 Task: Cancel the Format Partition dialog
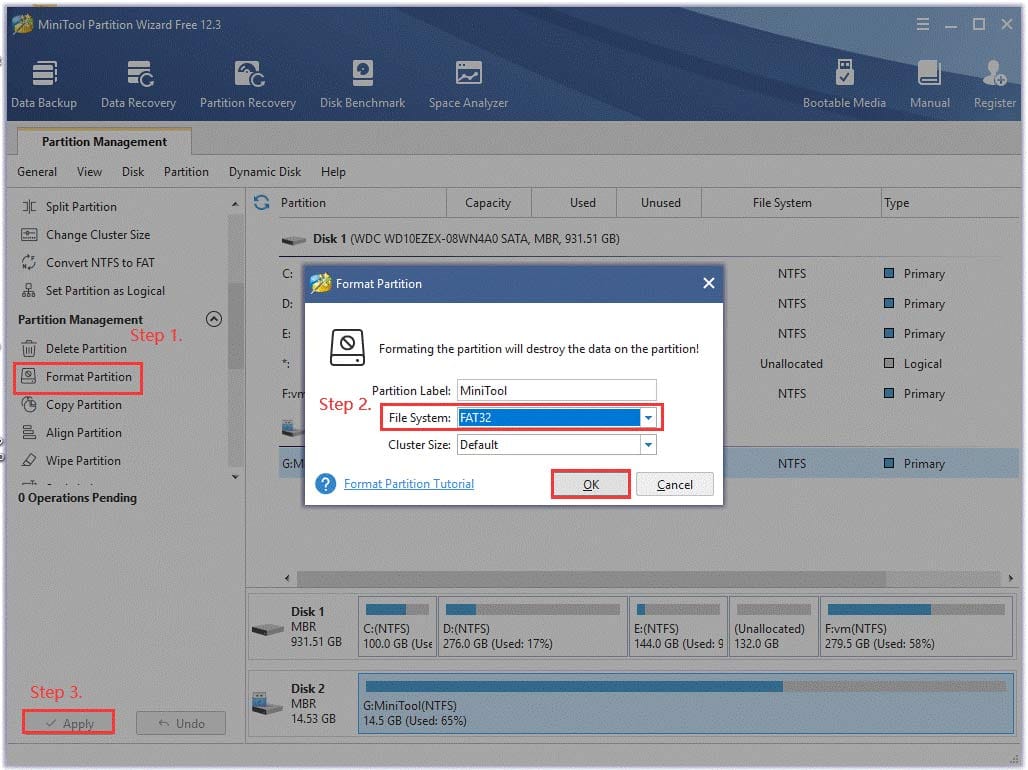(675, 485)
